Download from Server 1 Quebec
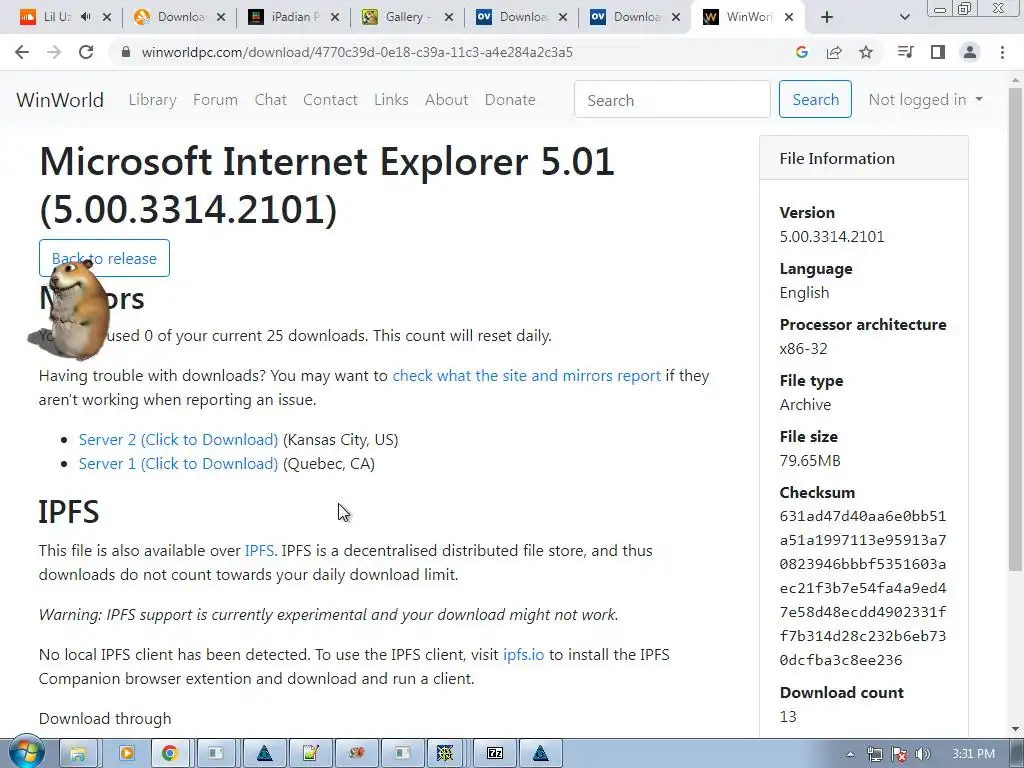 coord(178,464)
